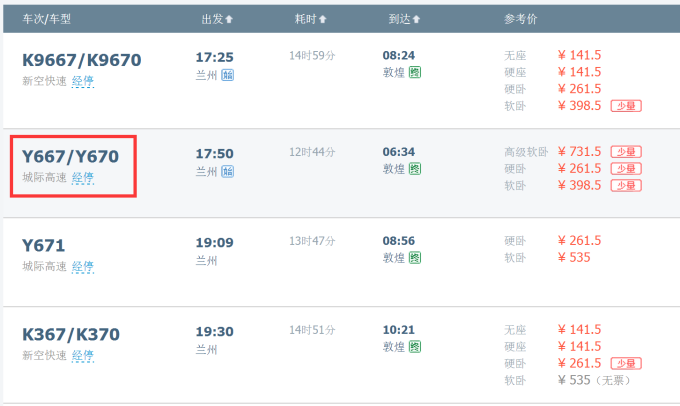This screenshot has height=406, width=680.
Task: Sort trains by 到达 arrival time
Action: click(x=404, y=19)
